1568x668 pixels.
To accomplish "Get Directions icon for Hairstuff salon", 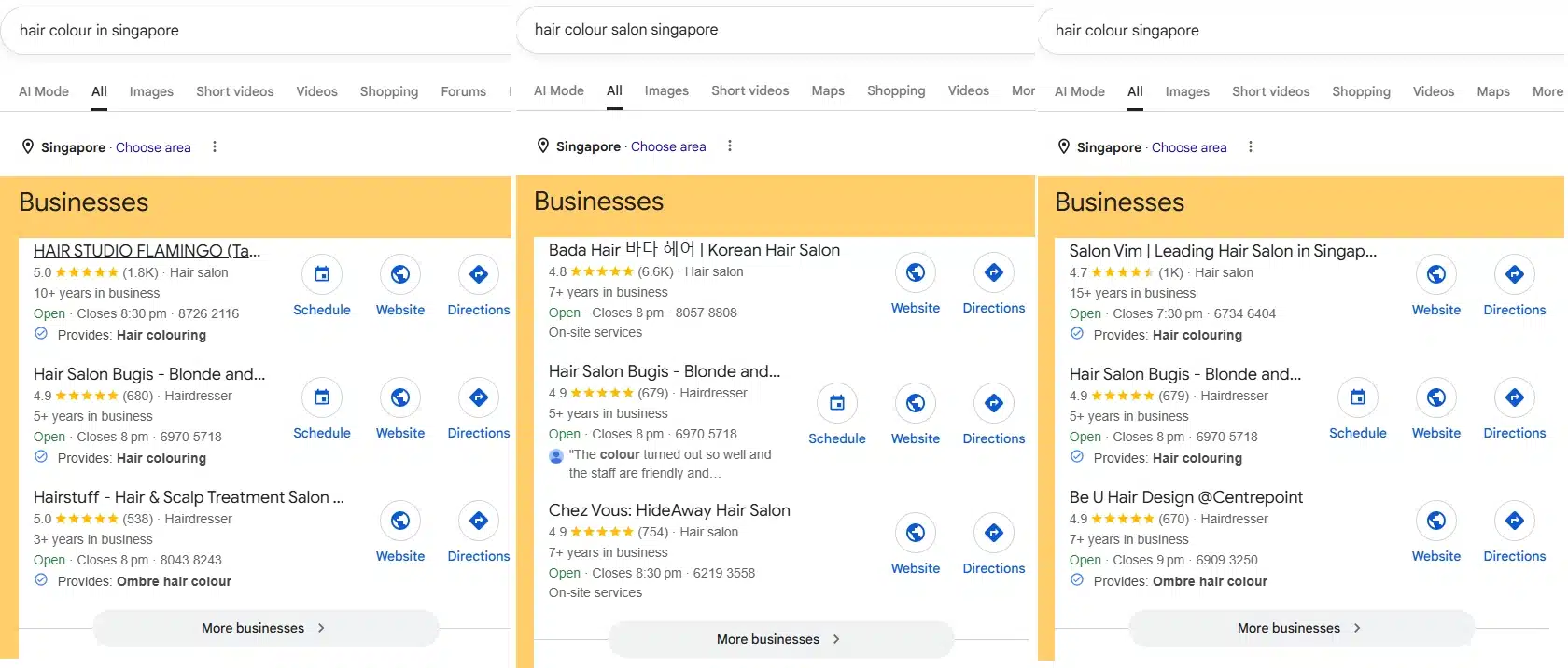I will (x=479, y=521).
